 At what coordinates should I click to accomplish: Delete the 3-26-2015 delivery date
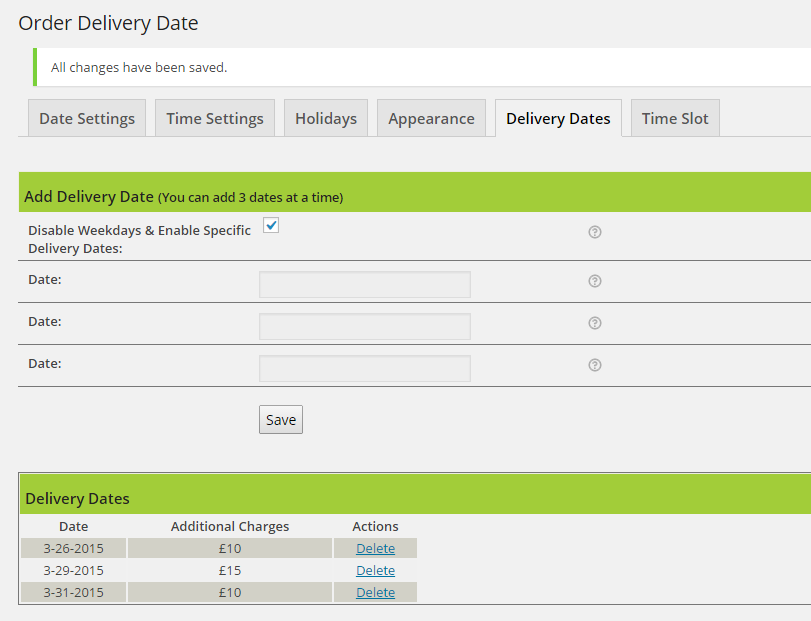375,548
